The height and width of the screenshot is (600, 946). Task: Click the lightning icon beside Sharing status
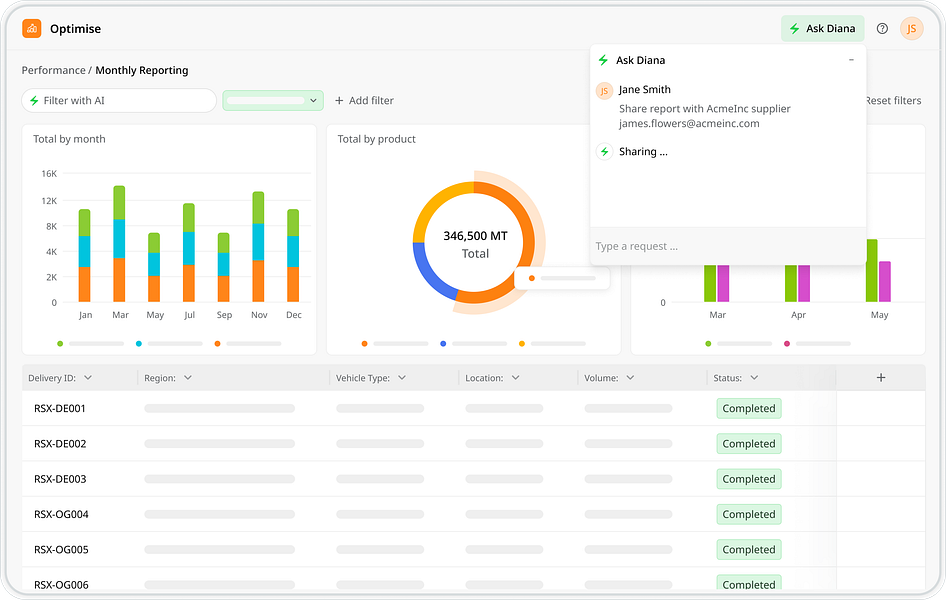click(x=605, y=151)
